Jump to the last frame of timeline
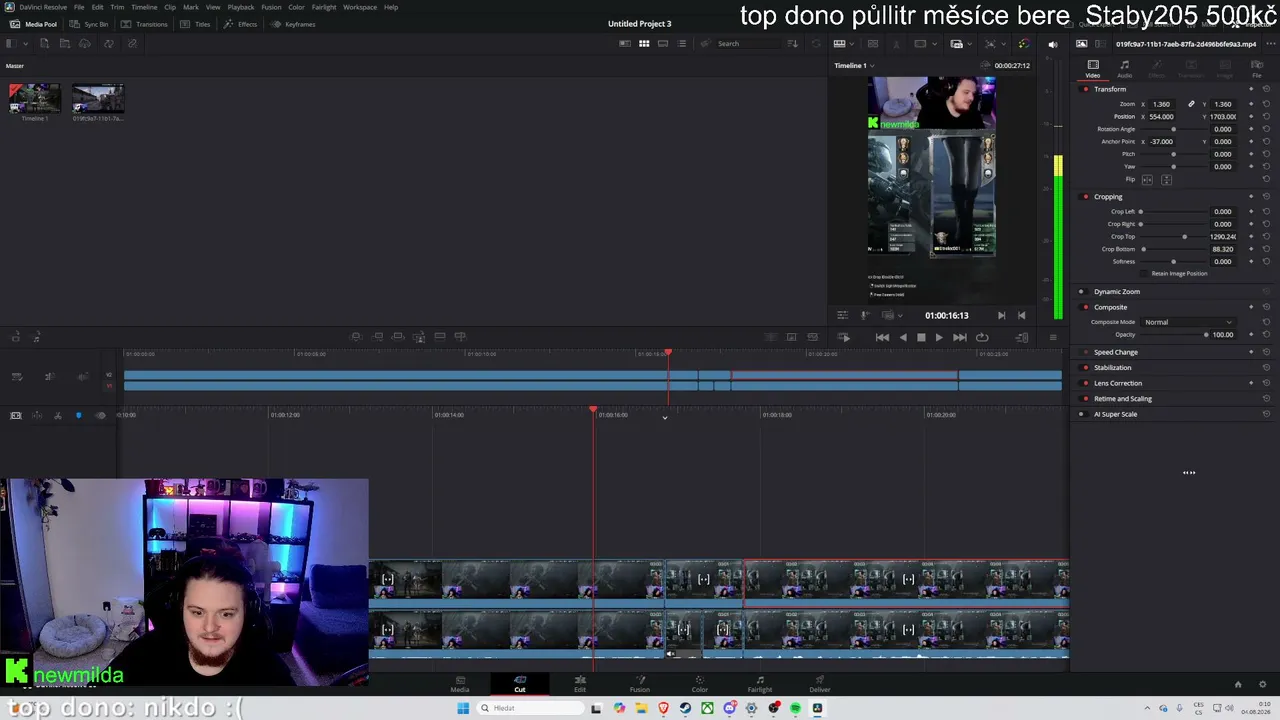 click(x=960, y=338)
